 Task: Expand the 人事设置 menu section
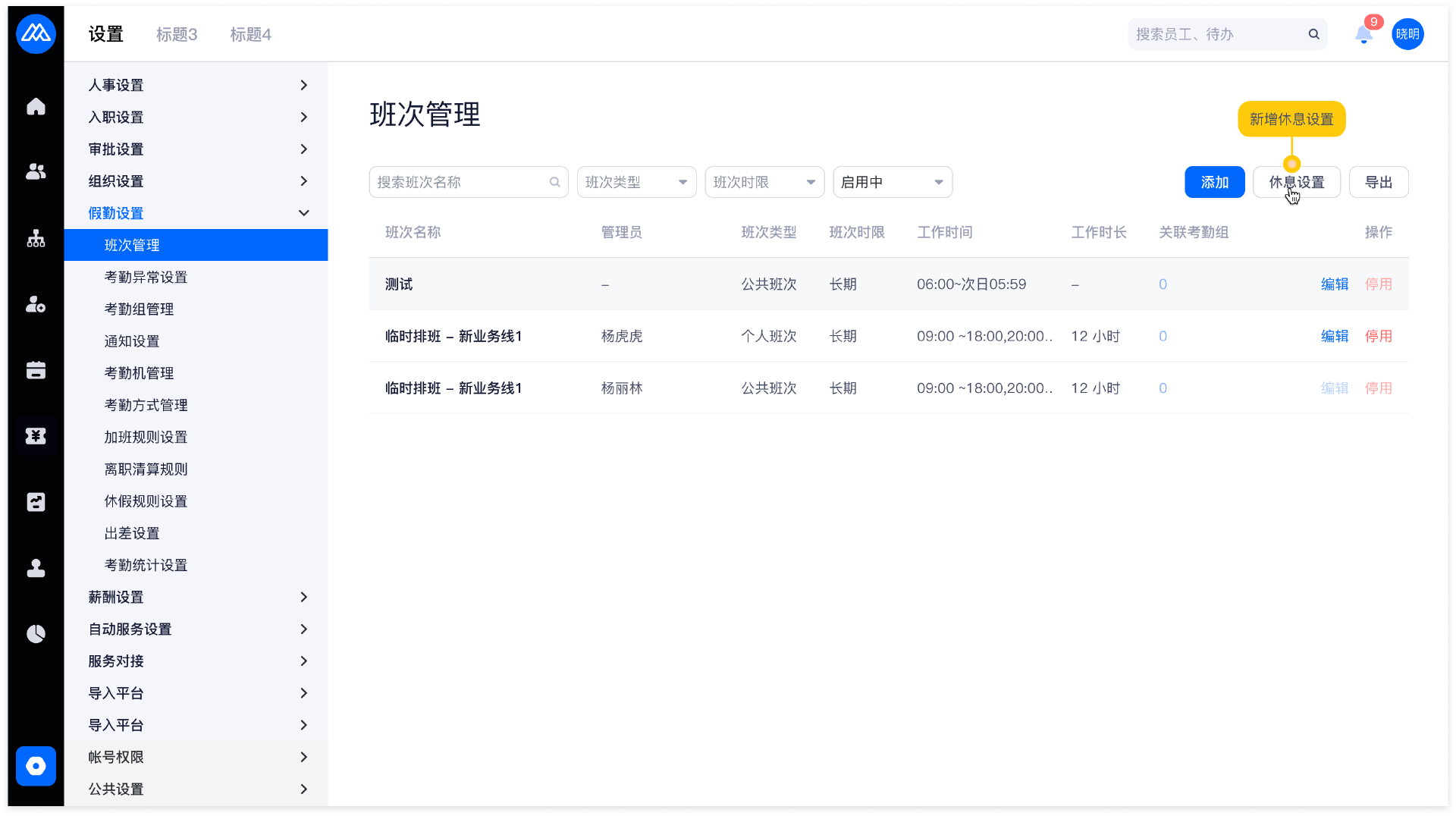(x=196, y=86)
